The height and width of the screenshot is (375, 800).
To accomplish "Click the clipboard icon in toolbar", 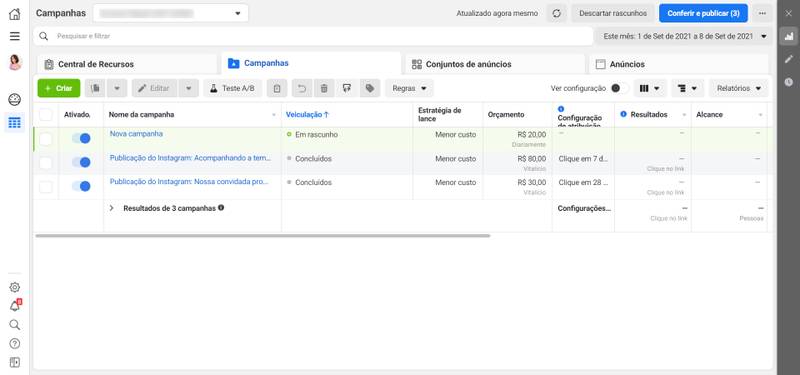I will click(277, 88).
